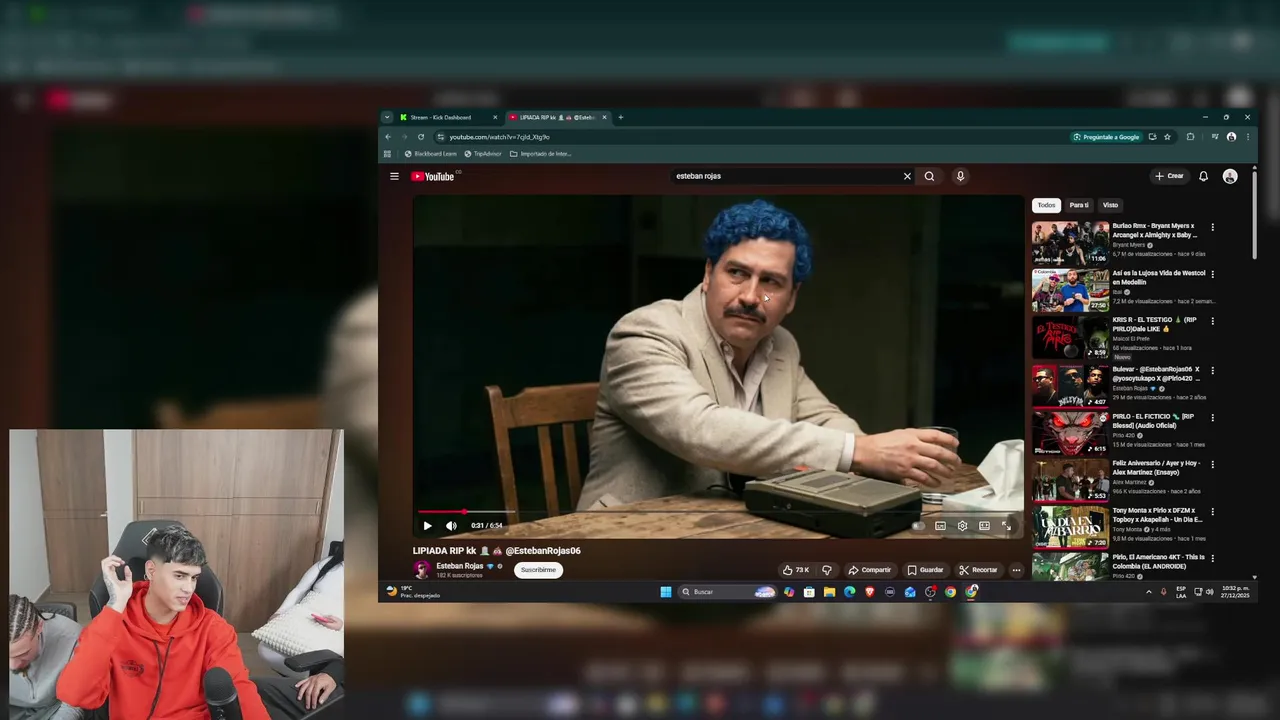Play the video
This screenshot has width=1280, height=720.
coord(427,525)
